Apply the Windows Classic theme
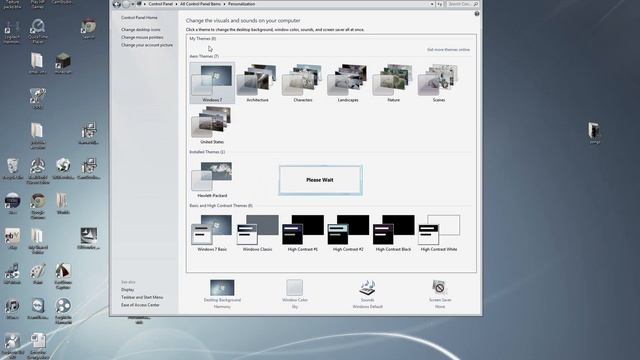Image resolution: width=640 pixels, height=360 pixels. [258, 233]
